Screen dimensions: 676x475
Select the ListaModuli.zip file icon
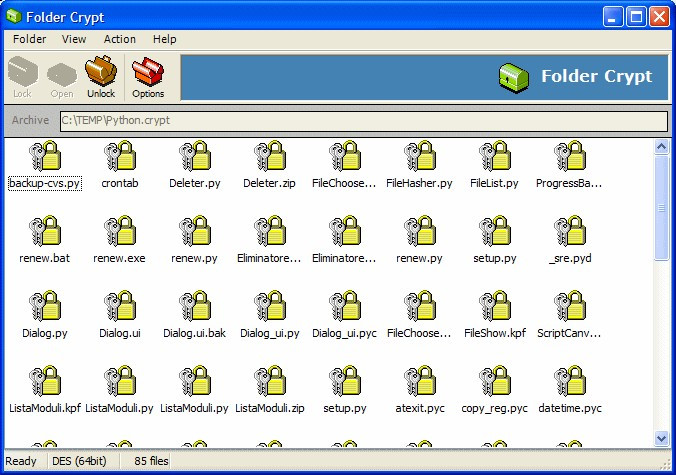[x=270, y=381]
